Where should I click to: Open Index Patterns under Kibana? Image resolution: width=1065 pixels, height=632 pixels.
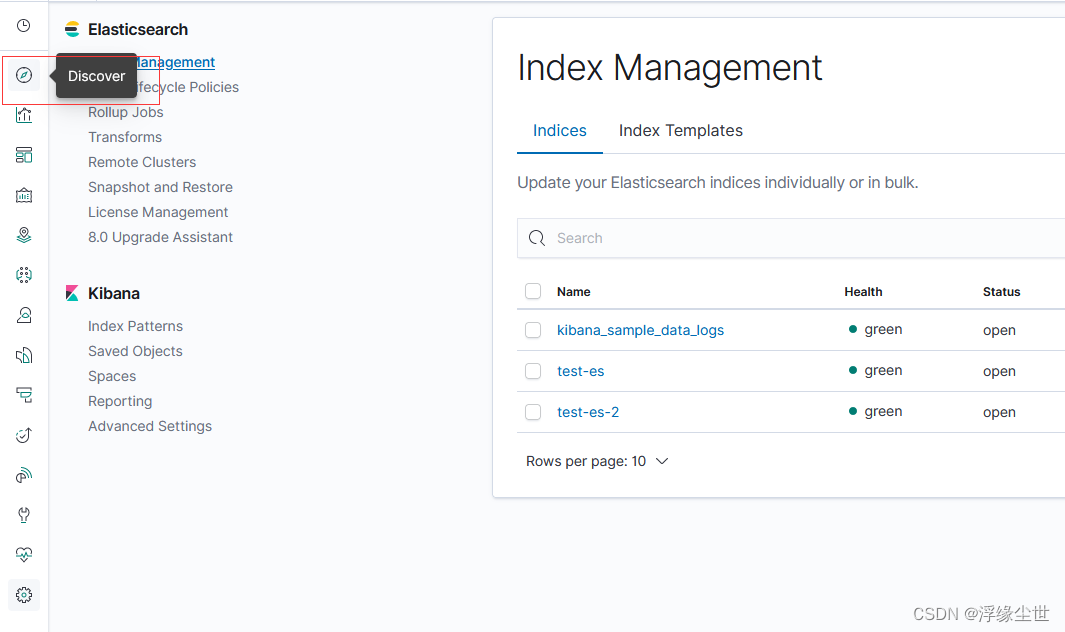pyautogui.click(x=135, y=326)
